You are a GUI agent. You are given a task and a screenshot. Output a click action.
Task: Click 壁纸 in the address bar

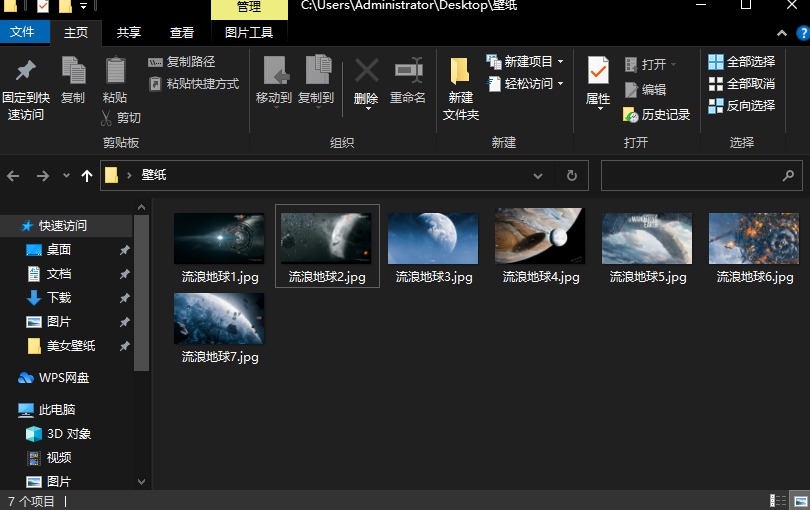pyautogui.click(x=154, y=175)
